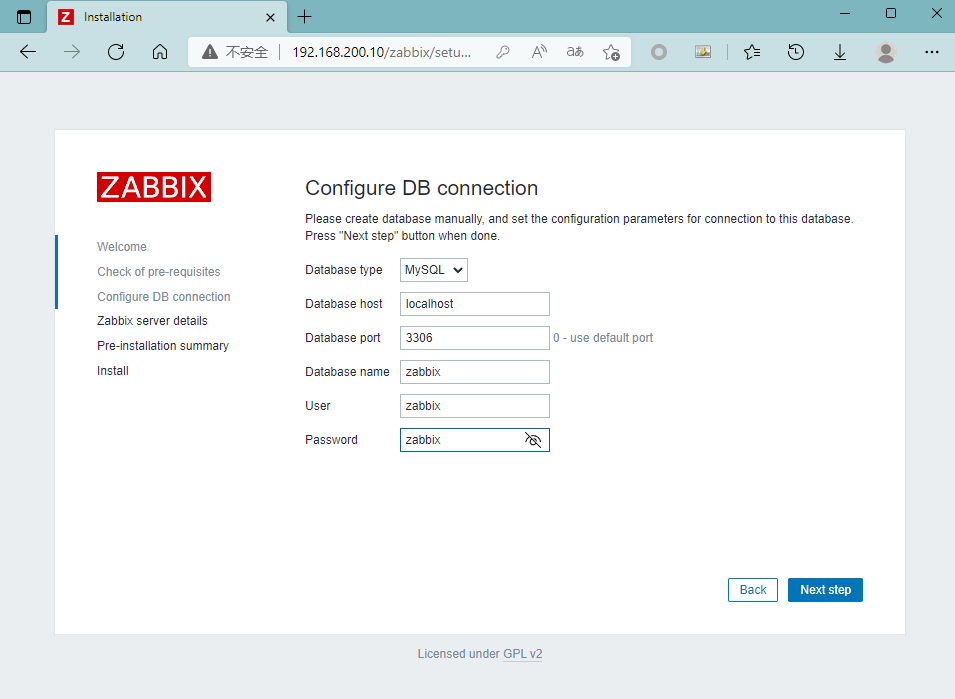The height and width of the screenshot is (699, 955).
Task: Click the circular extension icon in toolbar
Action: click(659, 52)
